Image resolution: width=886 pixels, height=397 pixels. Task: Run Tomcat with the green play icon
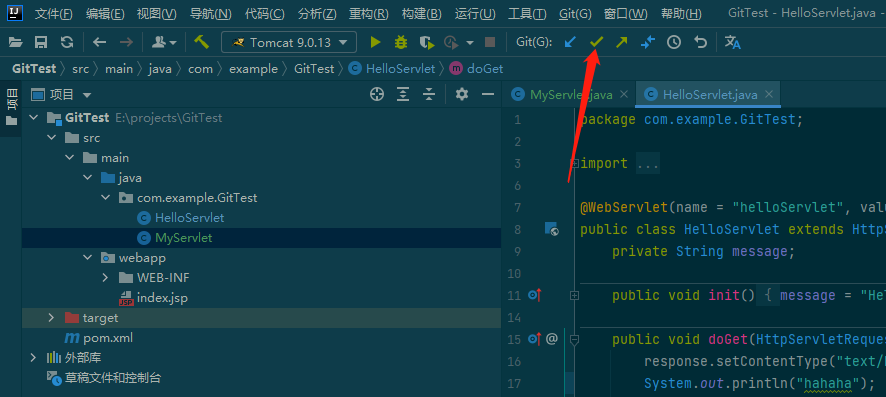pyautogui.click(x=375, y=42)
